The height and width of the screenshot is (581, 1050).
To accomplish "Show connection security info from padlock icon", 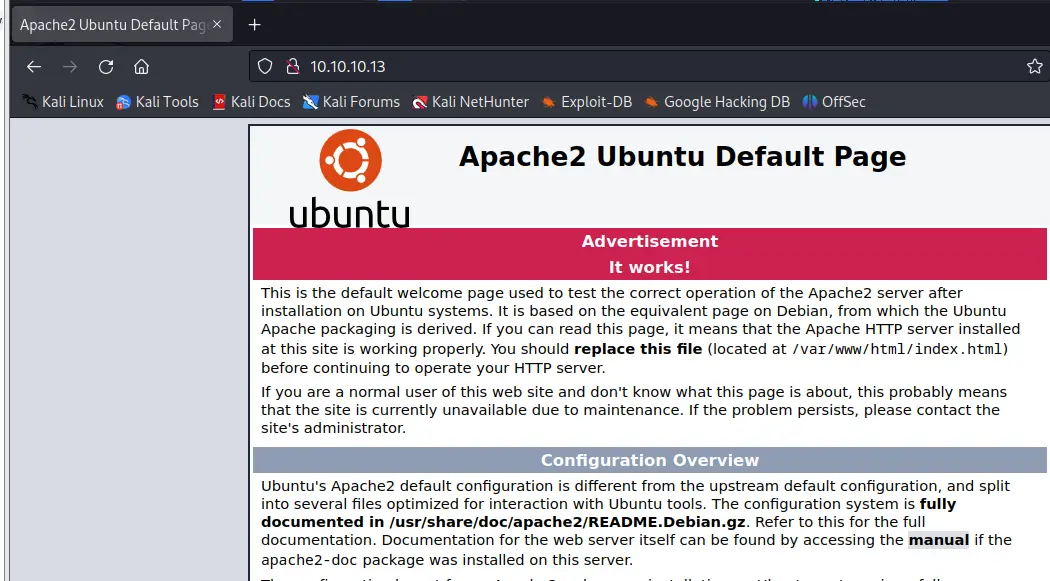I will coord(293,66).
